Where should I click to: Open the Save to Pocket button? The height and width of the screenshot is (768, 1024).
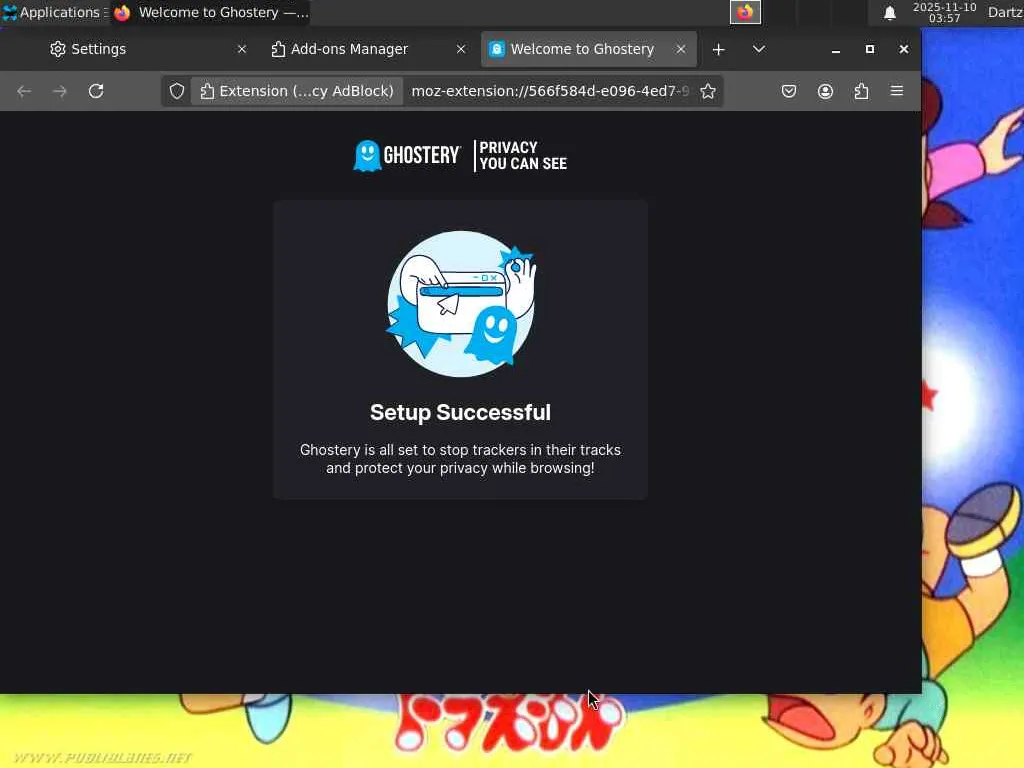pyautogui.click(x=789, y=91)
